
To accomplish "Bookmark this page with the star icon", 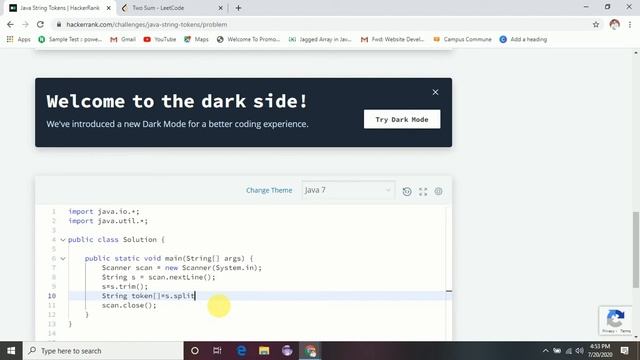I will [596, 24].
